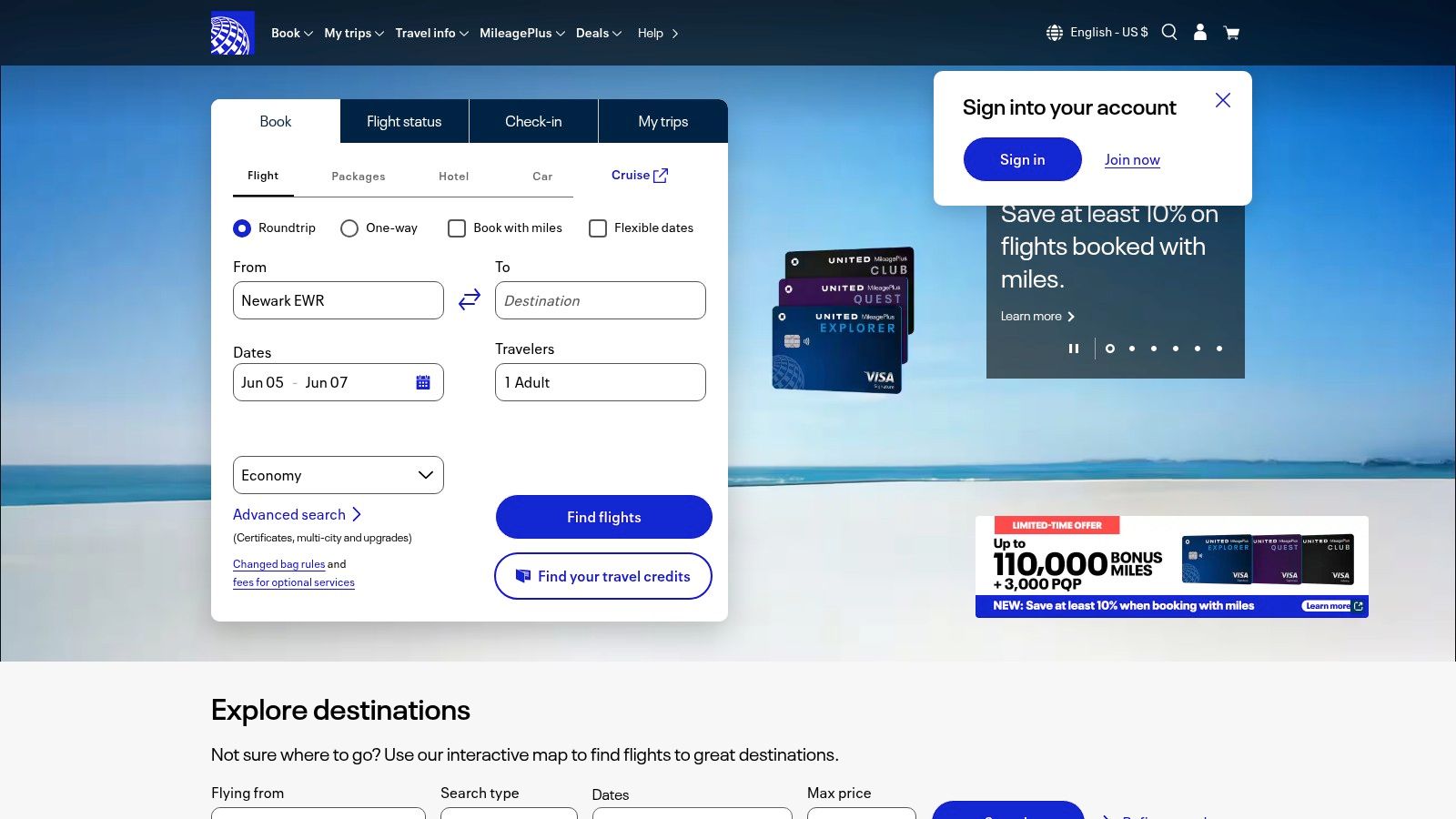Open the Economy cabin class dropdown
The height and width of the screenshot is (819, 1456).
338,474
